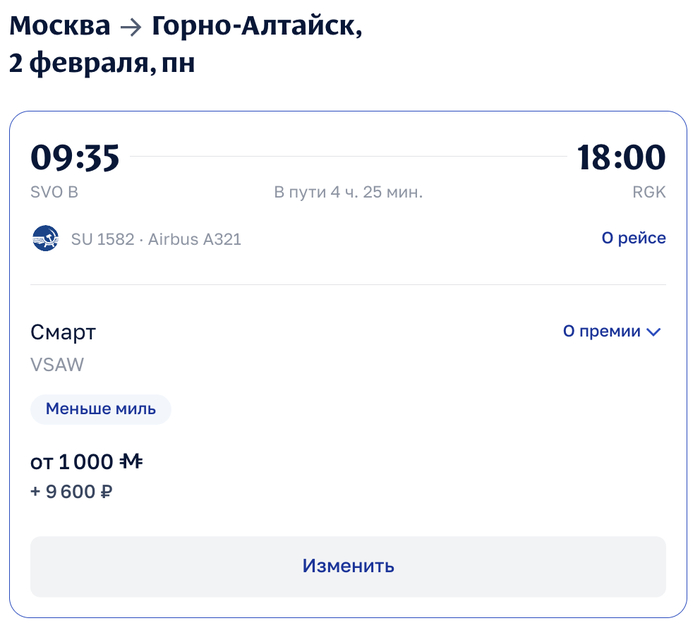Click the Смарт fare name
The image size is (700, 635).
coord(63,333)
